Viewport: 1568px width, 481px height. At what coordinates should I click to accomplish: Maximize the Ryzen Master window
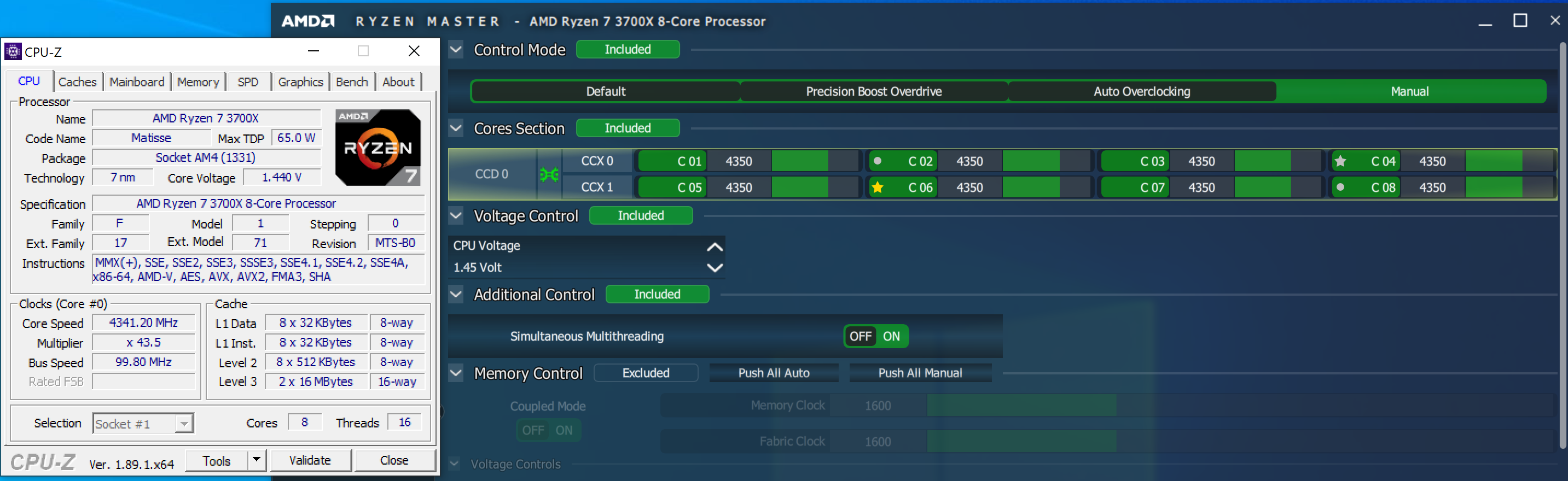1520,21
